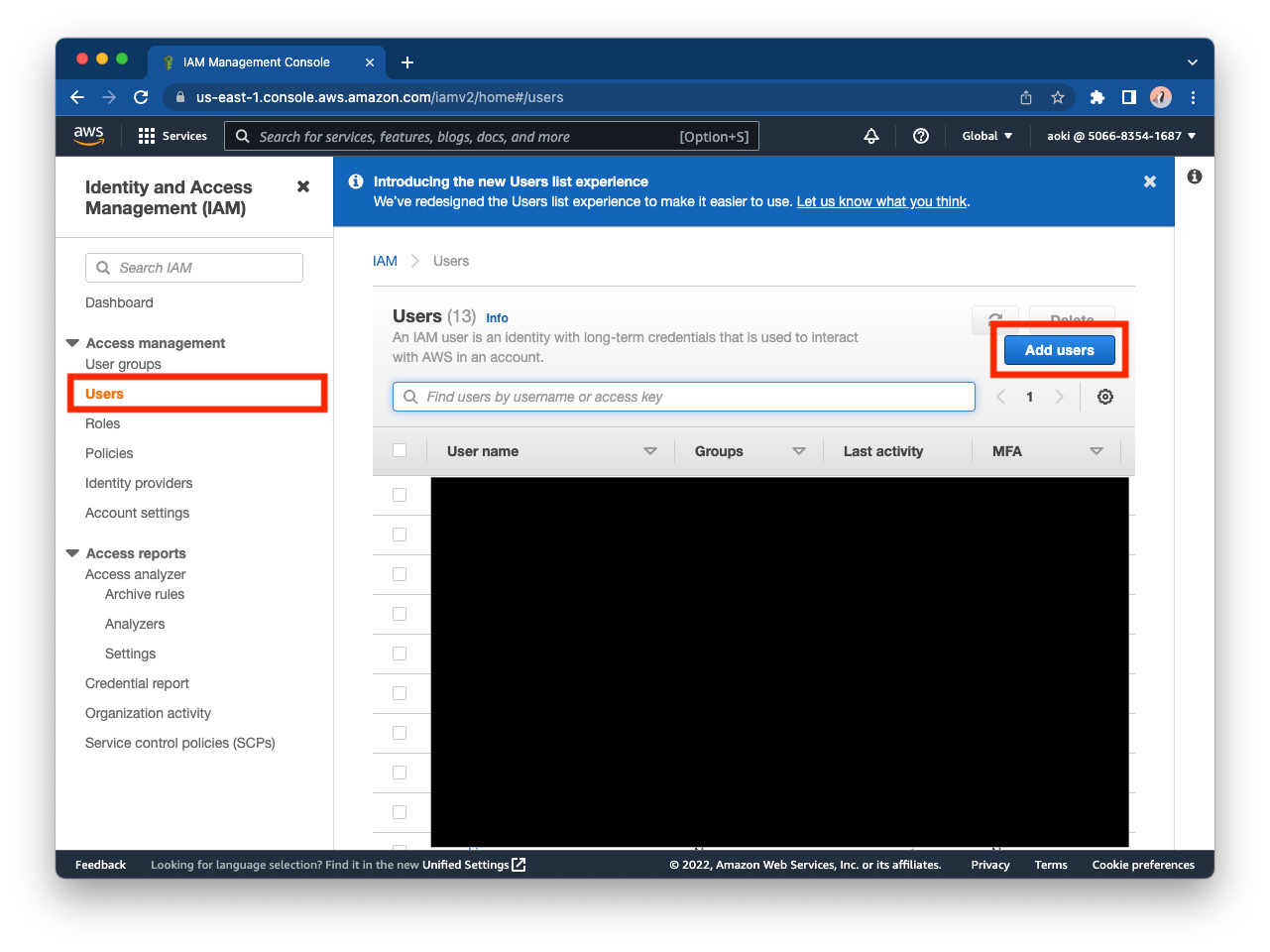Viewport: 1270px width, 952px height.
Task: Open Identity providers in sidebar
Action: point(139,483)
